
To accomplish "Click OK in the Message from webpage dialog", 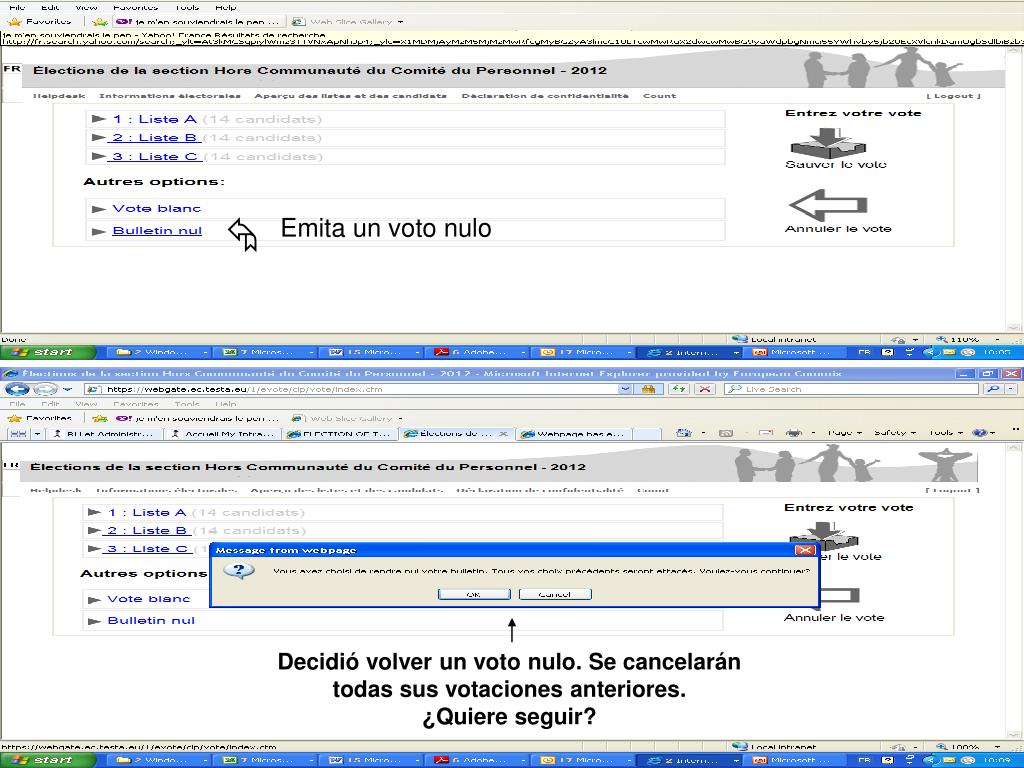I will click(474, 594).
